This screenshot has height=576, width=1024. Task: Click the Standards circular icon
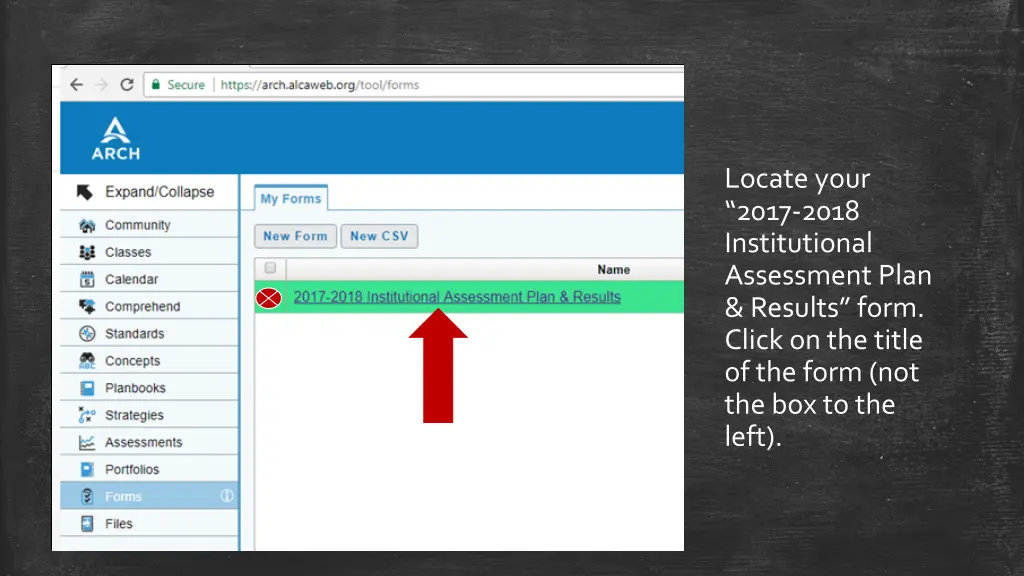pos(87,334)
